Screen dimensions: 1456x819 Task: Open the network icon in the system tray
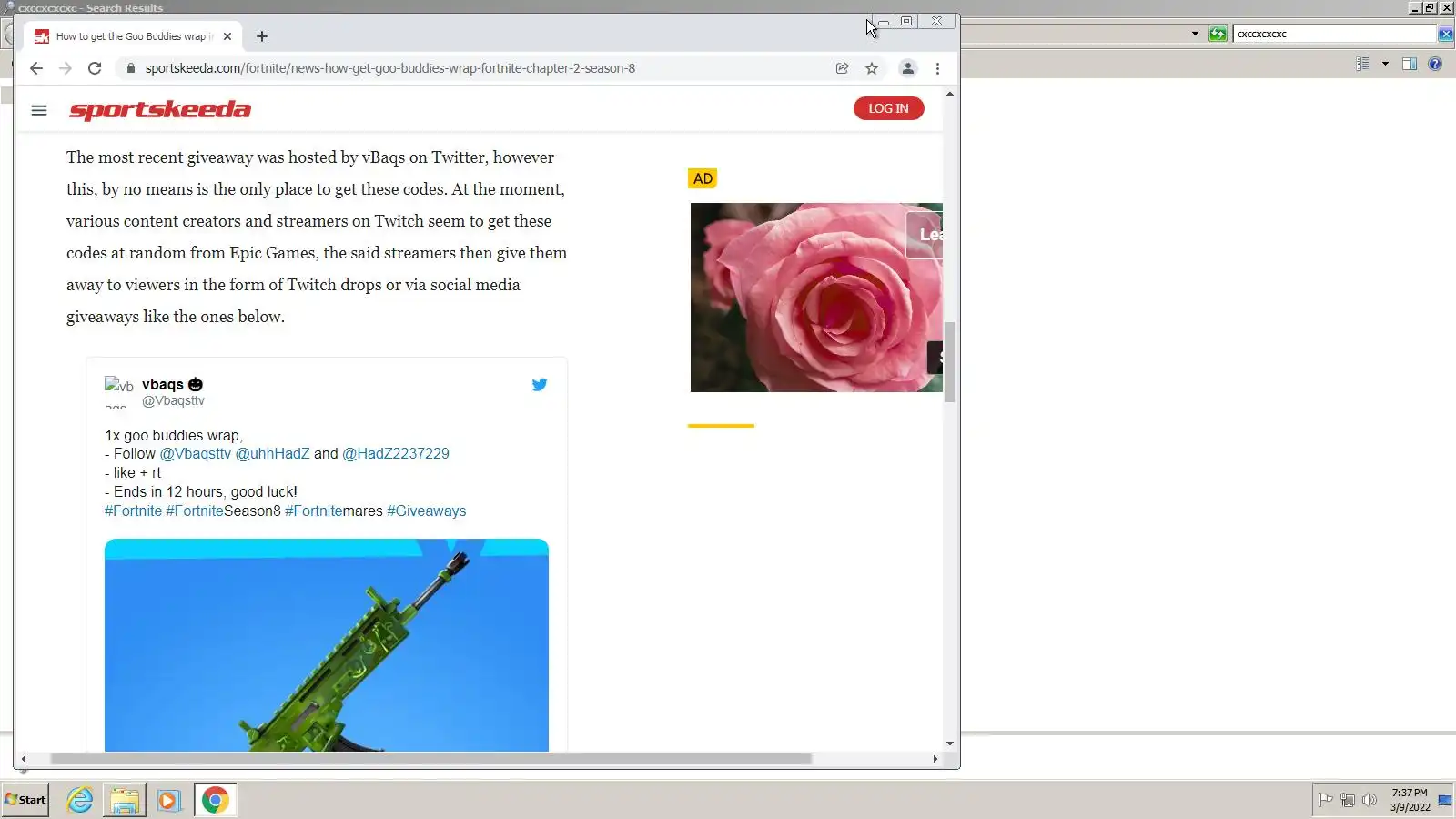pos(1348,800)
